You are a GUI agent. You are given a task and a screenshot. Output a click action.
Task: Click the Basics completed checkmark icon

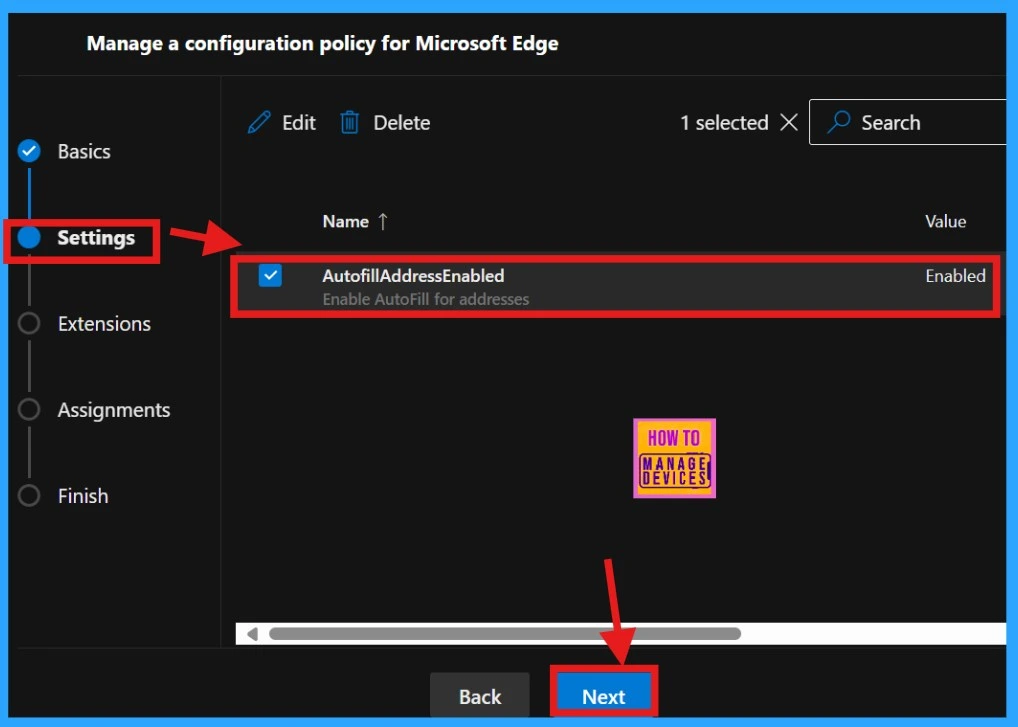click(x=29, y=151)
